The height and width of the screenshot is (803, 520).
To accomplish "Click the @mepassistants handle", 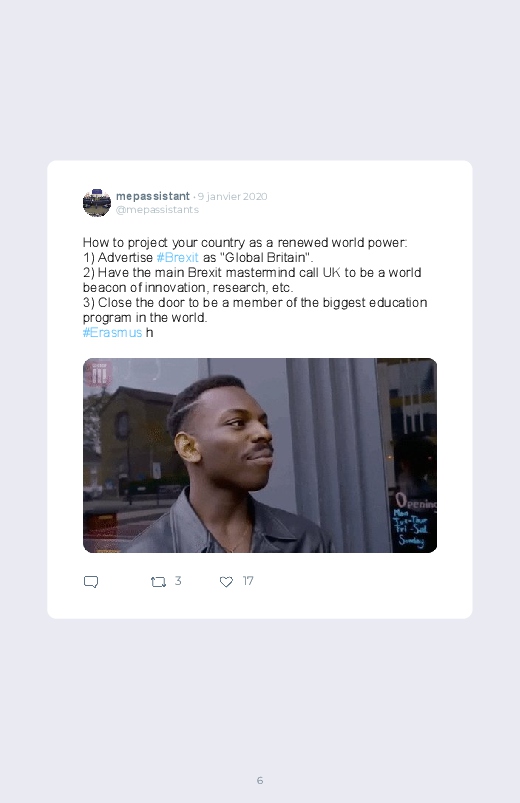I will [x=157, y=209].
